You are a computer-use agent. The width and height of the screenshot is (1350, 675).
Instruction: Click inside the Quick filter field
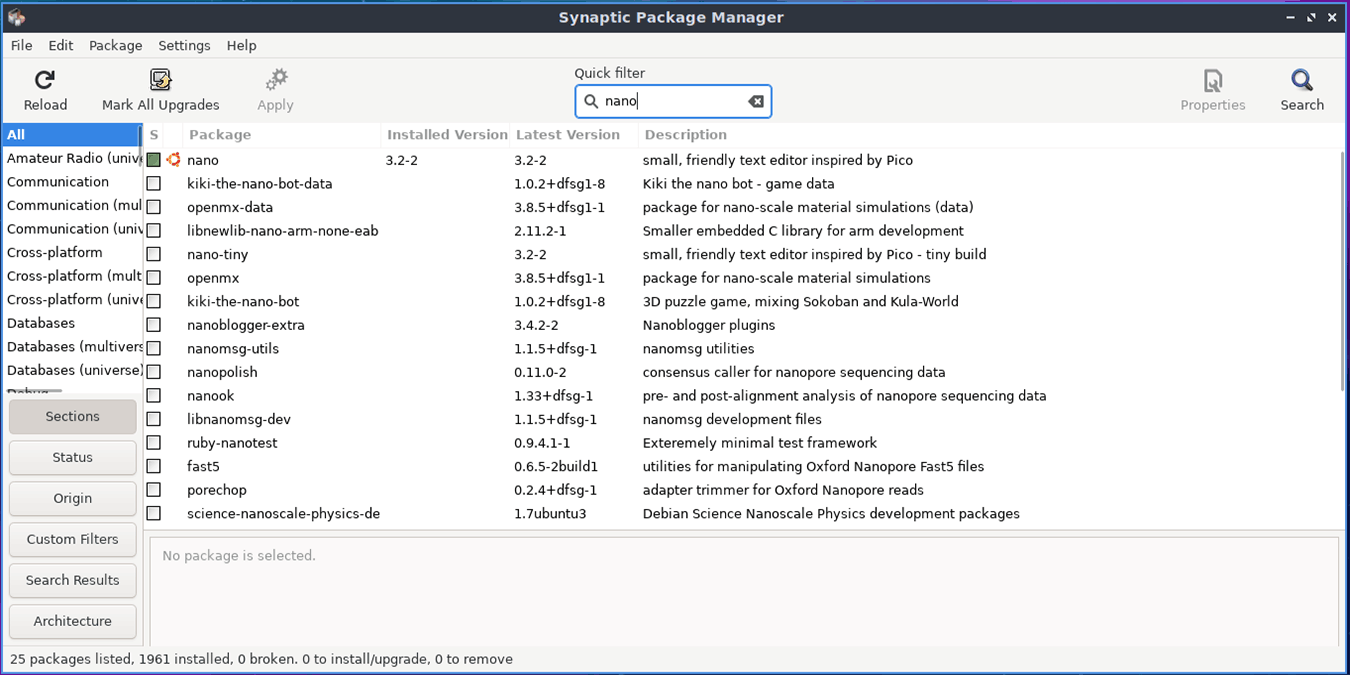[x=670, y=100]
